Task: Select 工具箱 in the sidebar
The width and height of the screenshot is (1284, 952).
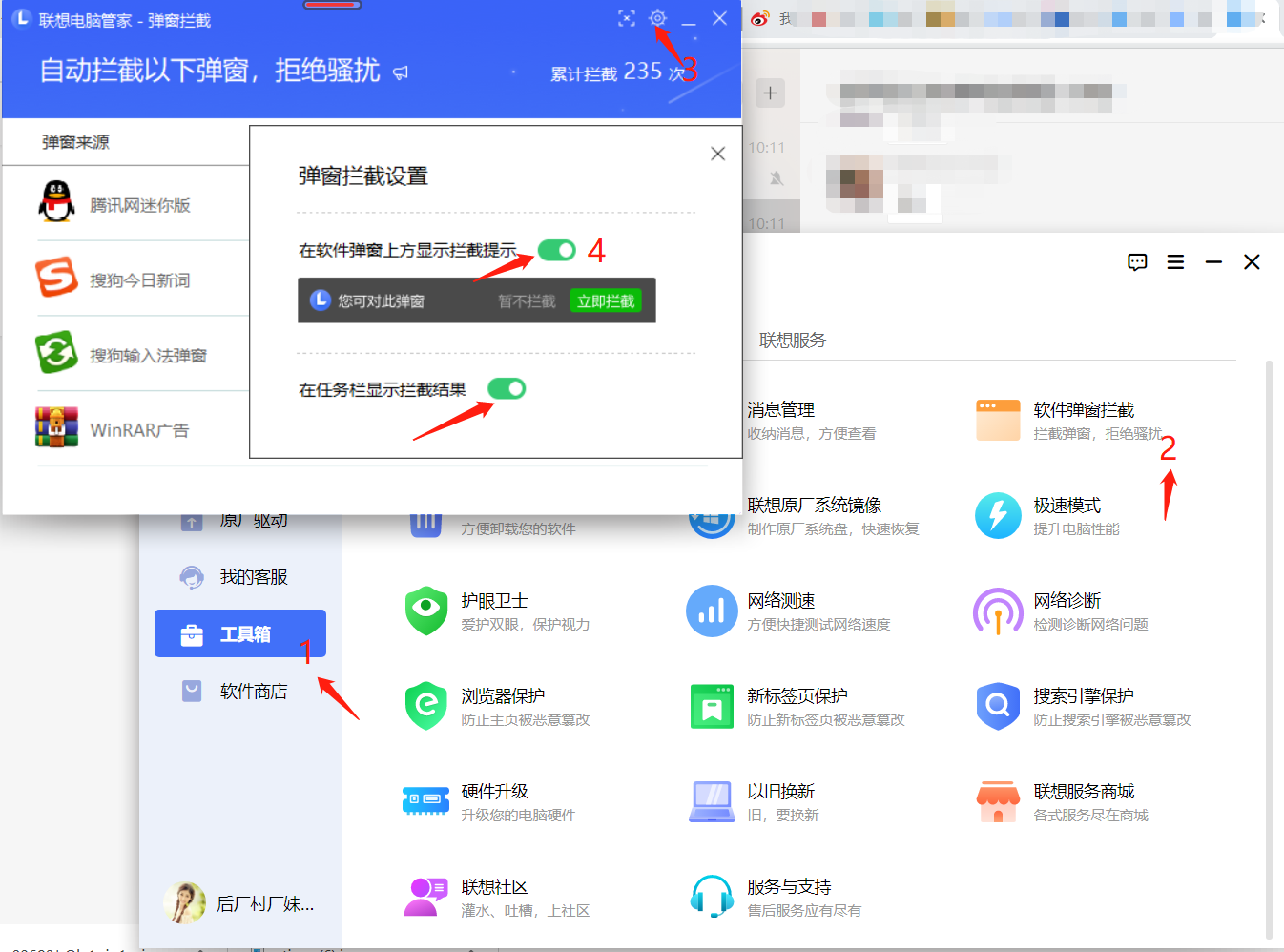Action: [240, 633]
